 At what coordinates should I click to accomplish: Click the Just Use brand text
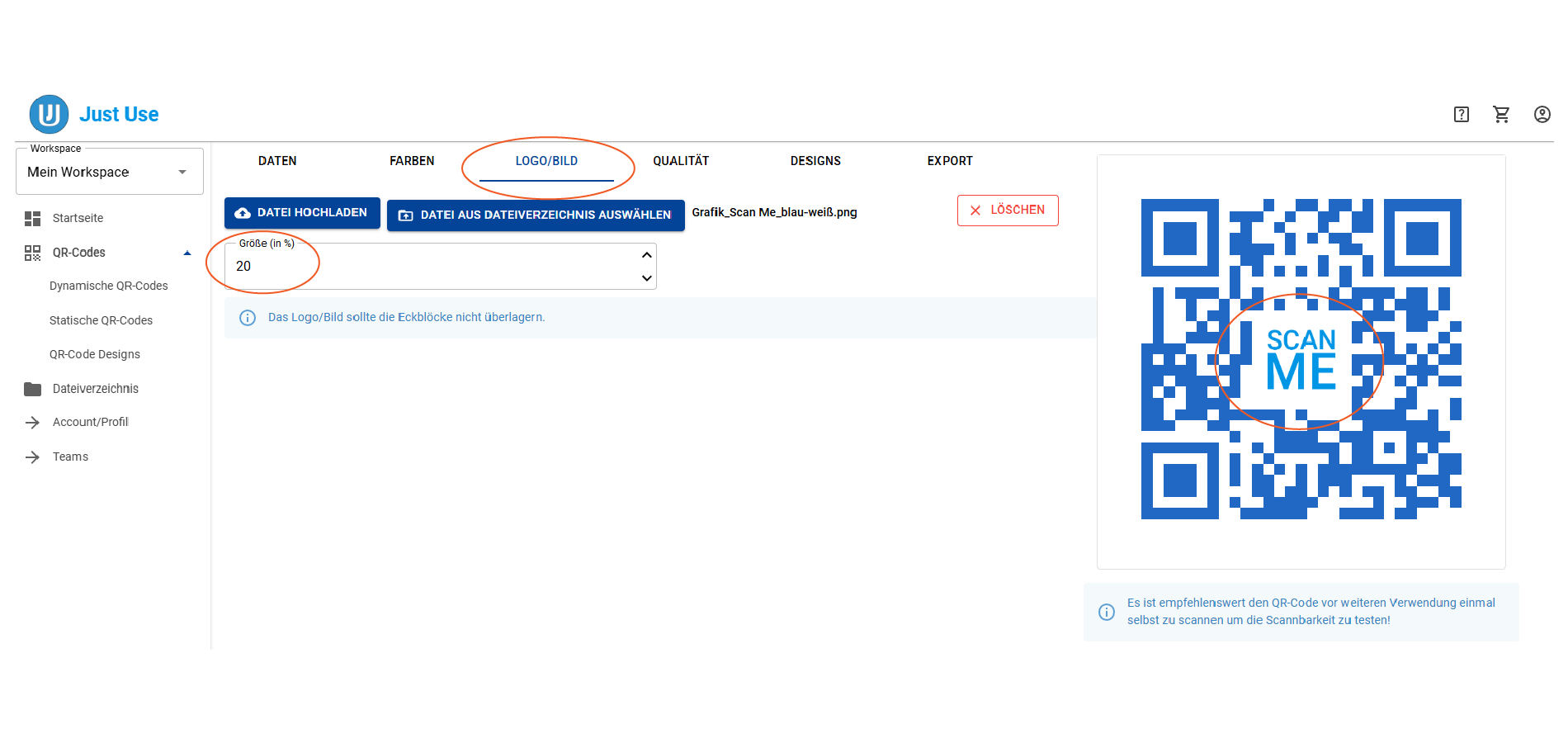tap(119, 115)
